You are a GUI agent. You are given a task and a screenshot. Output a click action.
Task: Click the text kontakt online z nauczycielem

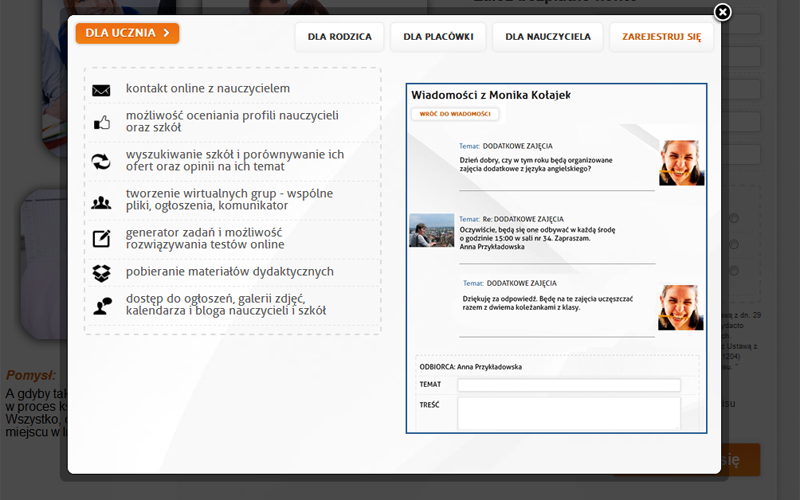(208, 88)
